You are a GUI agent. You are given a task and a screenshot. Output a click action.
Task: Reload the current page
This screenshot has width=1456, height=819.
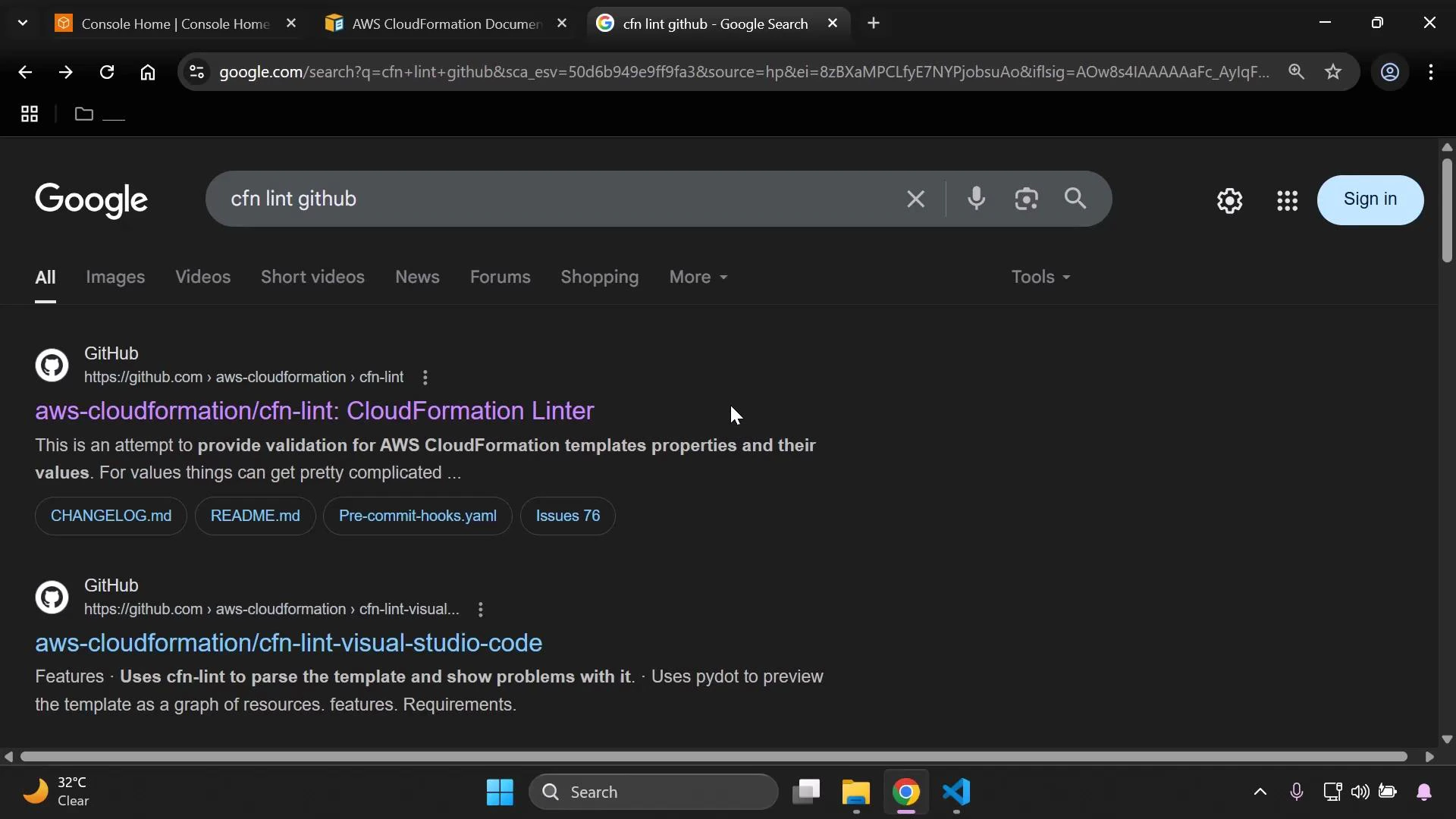tap(107, 72)
